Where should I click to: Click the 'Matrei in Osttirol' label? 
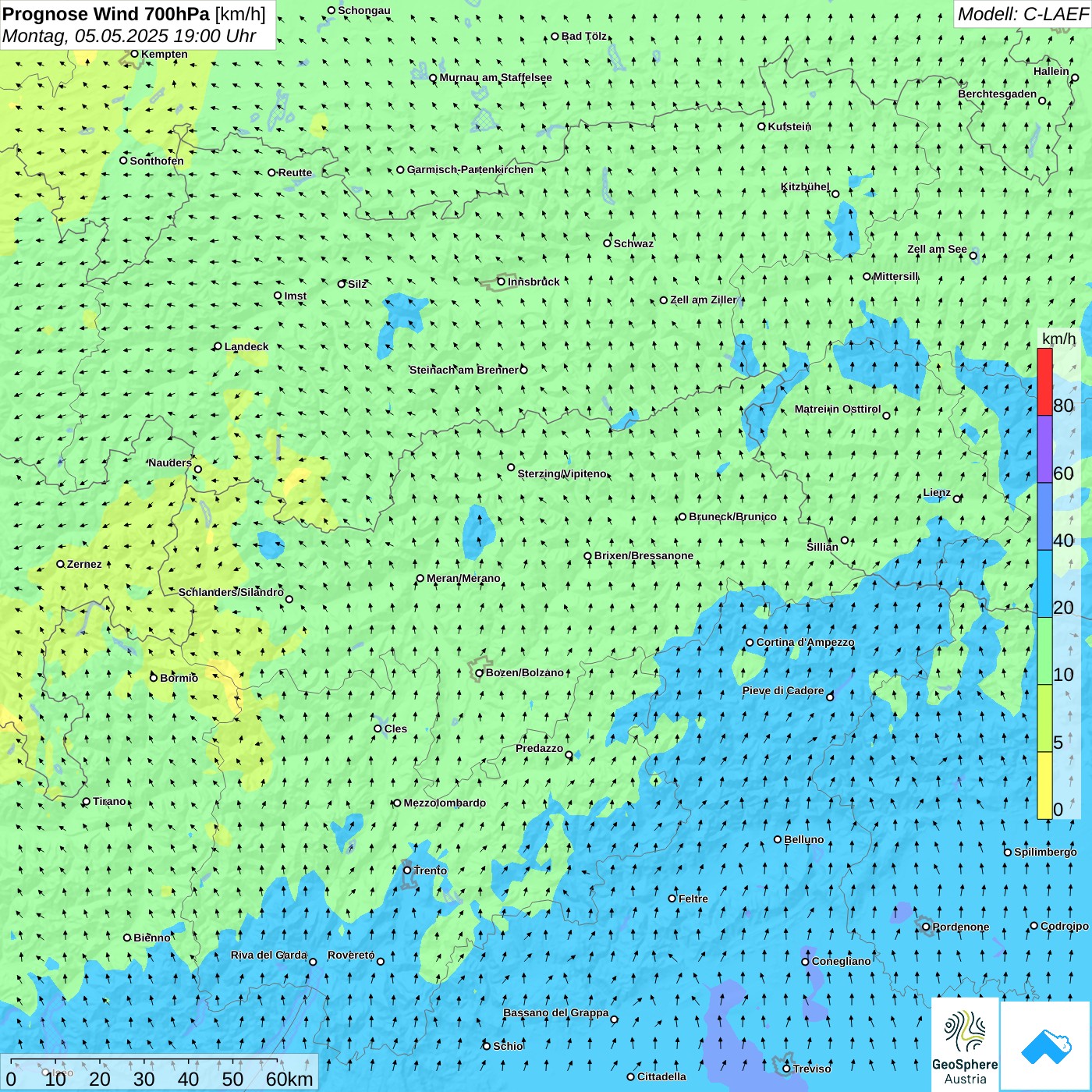[x=838, y=409]
